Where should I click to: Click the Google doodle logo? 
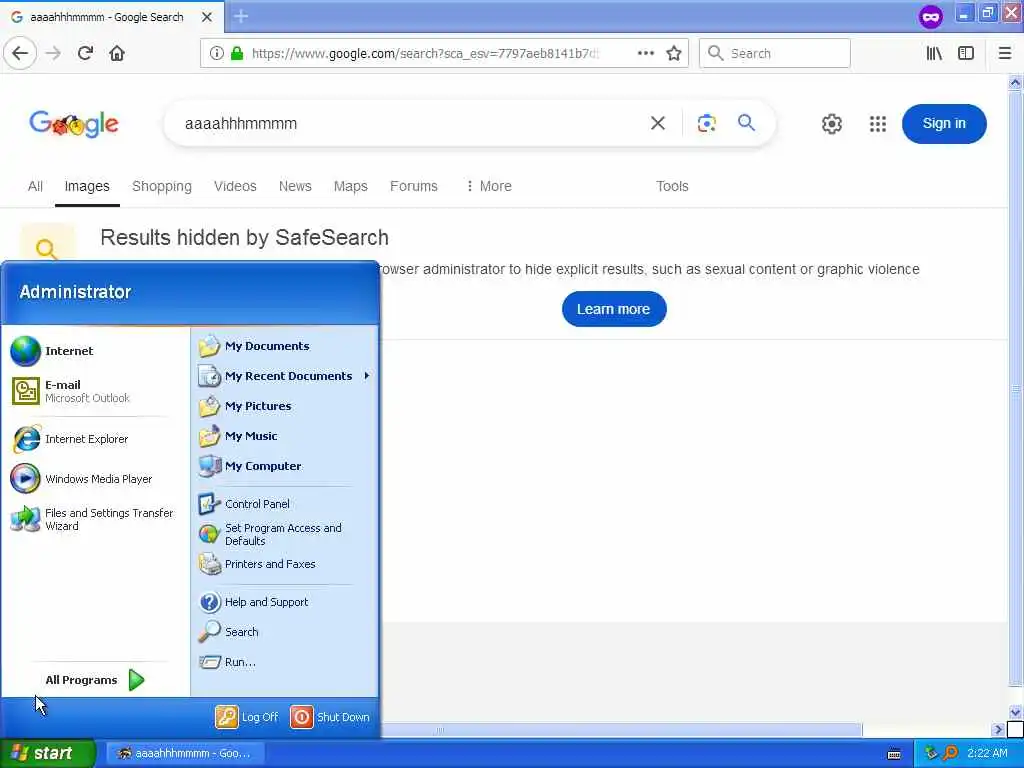tap(74, 123)
